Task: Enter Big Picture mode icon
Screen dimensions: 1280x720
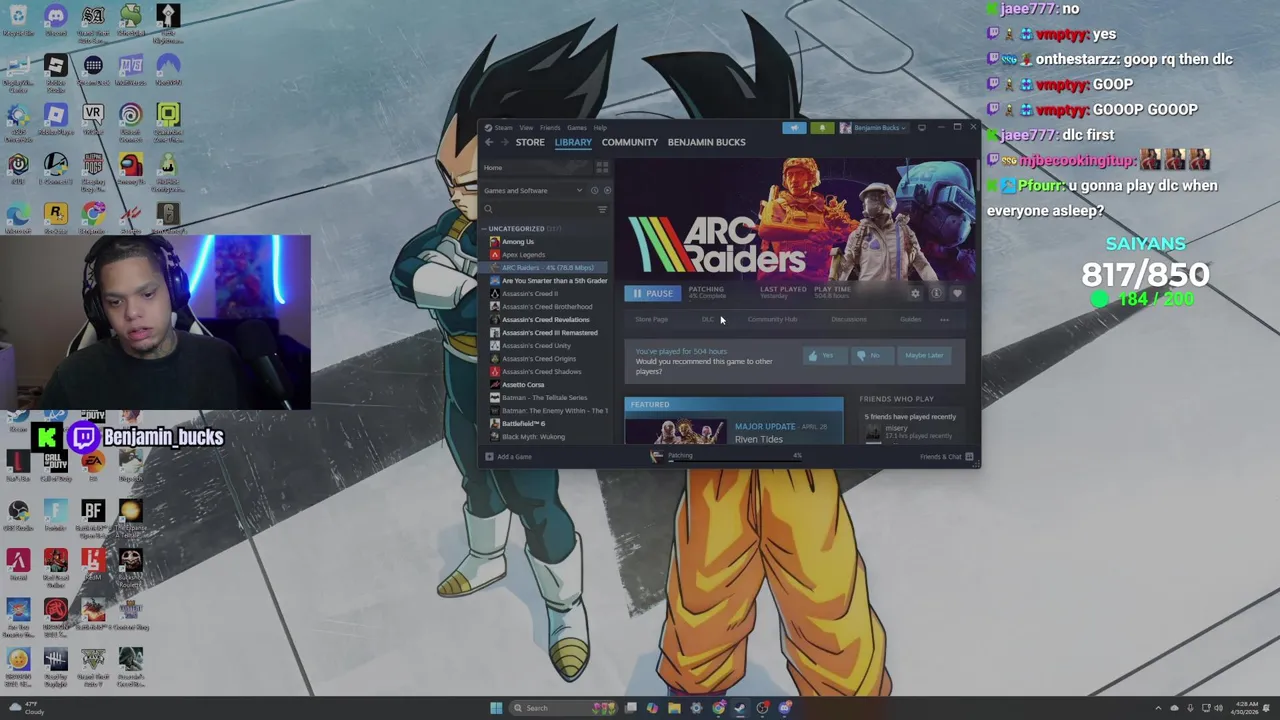Action: coord(922,128)
